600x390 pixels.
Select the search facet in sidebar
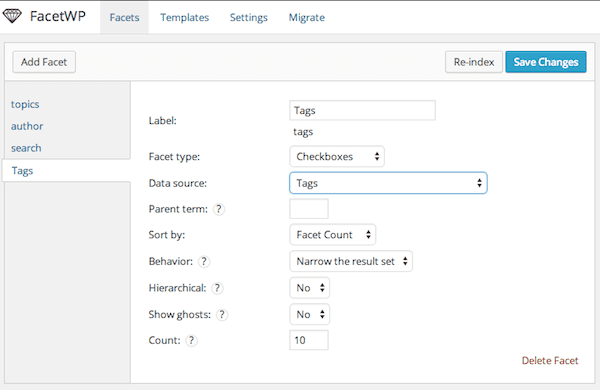click(x=26, y=148)
